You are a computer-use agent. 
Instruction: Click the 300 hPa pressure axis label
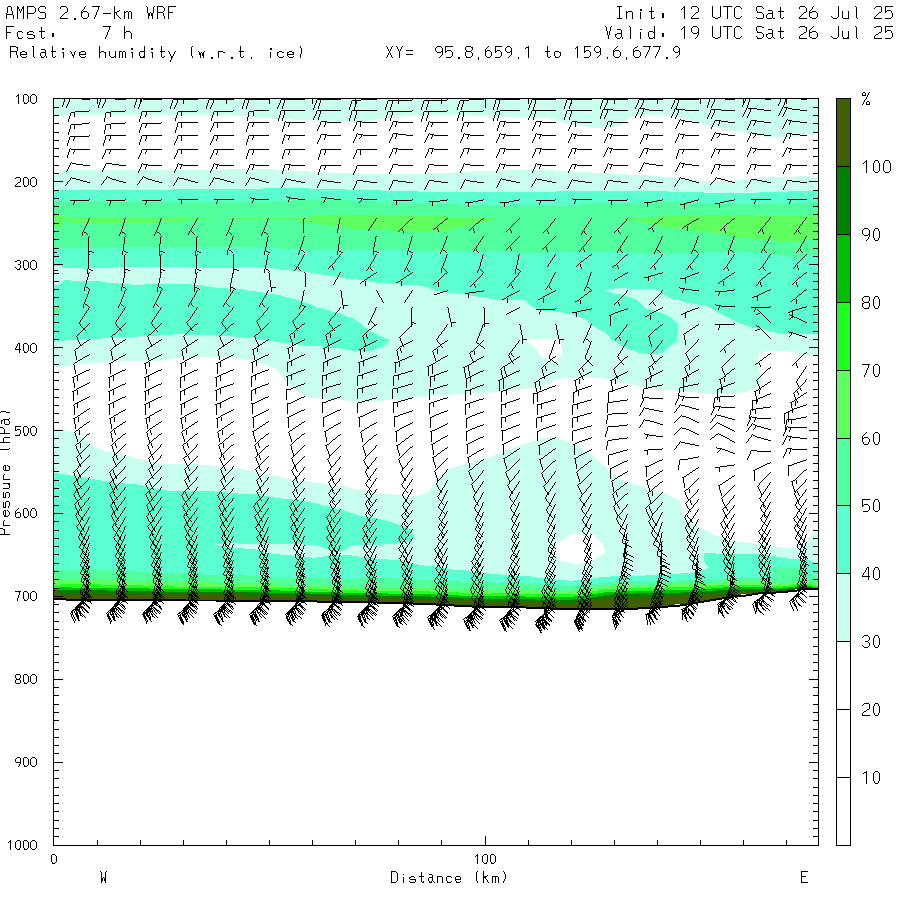pos(26,265)
